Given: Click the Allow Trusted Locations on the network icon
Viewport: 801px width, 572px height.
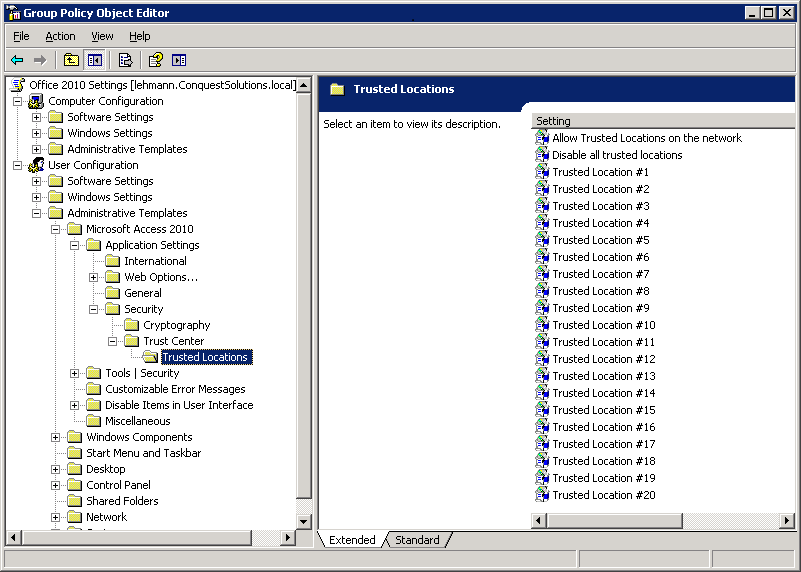Looking at the screenshot, I should (x=542, y=138).
